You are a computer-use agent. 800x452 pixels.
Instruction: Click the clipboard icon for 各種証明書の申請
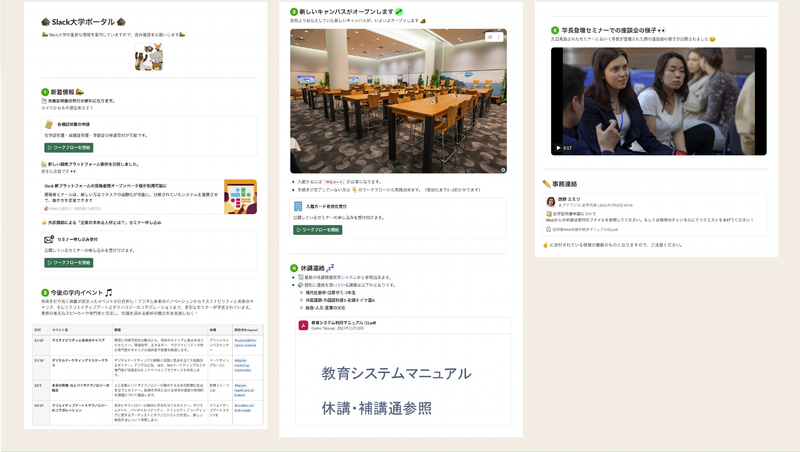pyautogui.click(x=49, y=124)
